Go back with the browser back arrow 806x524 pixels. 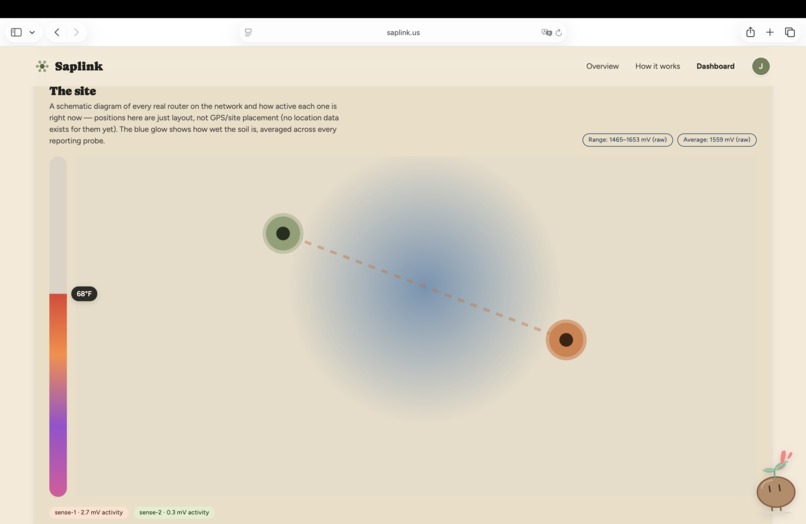pos(57,32)
